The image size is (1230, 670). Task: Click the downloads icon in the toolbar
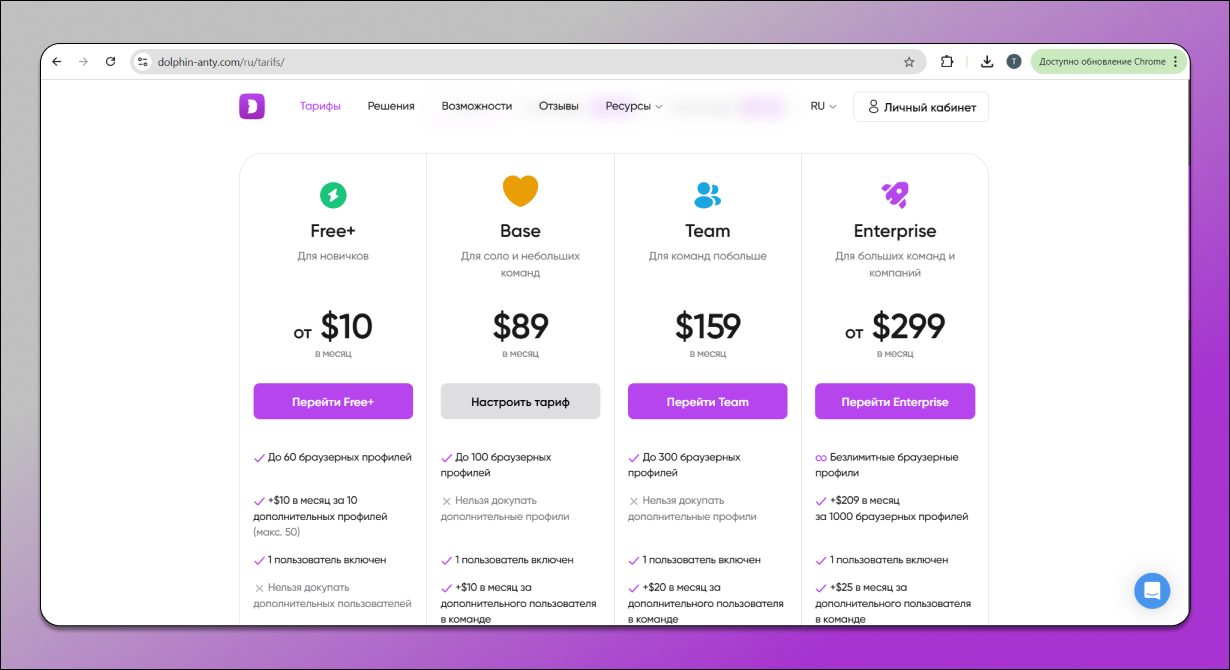[x=986, y=61]
